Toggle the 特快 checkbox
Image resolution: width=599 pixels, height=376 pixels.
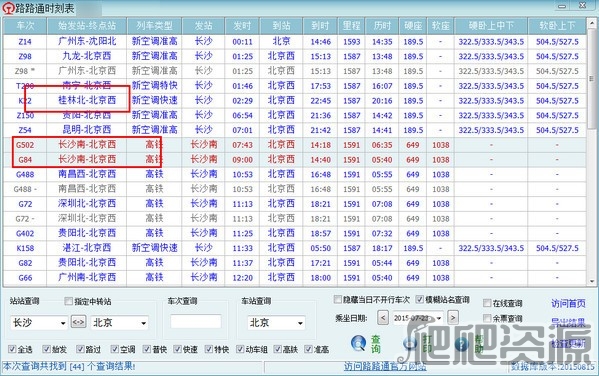coord(209,349)
